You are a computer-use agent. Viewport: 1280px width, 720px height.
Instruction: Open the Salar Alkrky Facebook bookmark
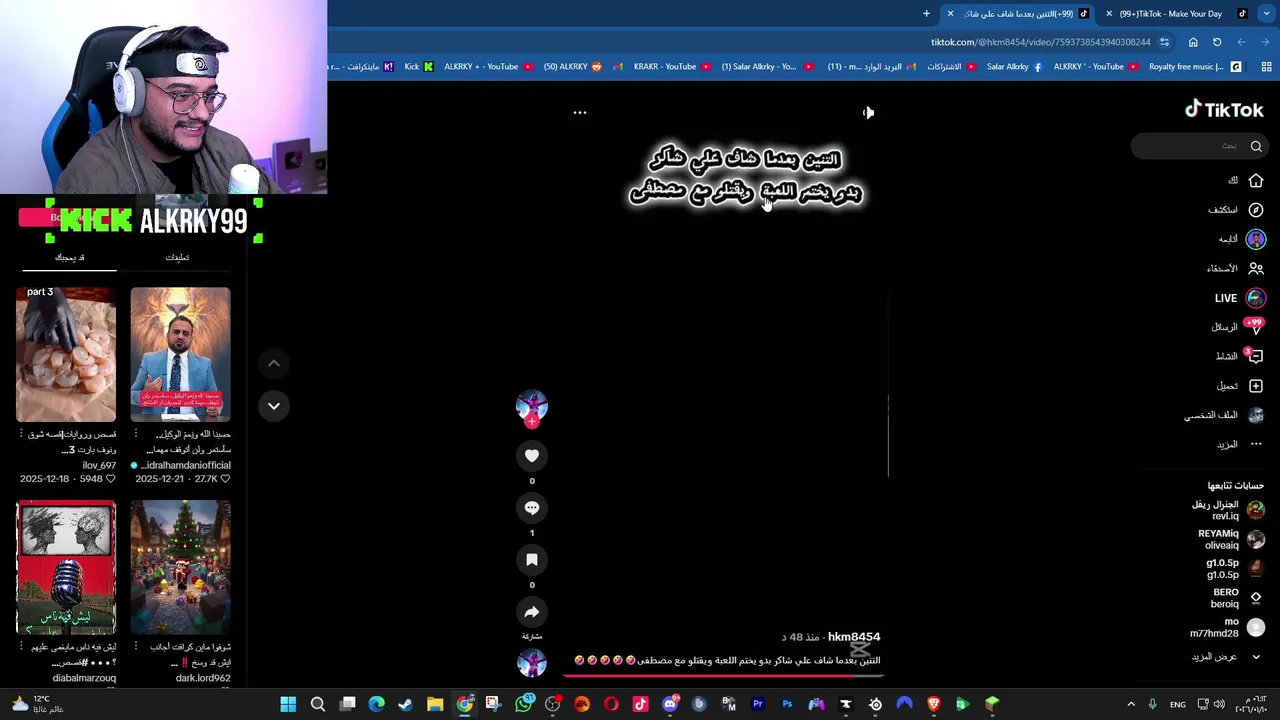pyautogui.click(x=1015, y=67)
